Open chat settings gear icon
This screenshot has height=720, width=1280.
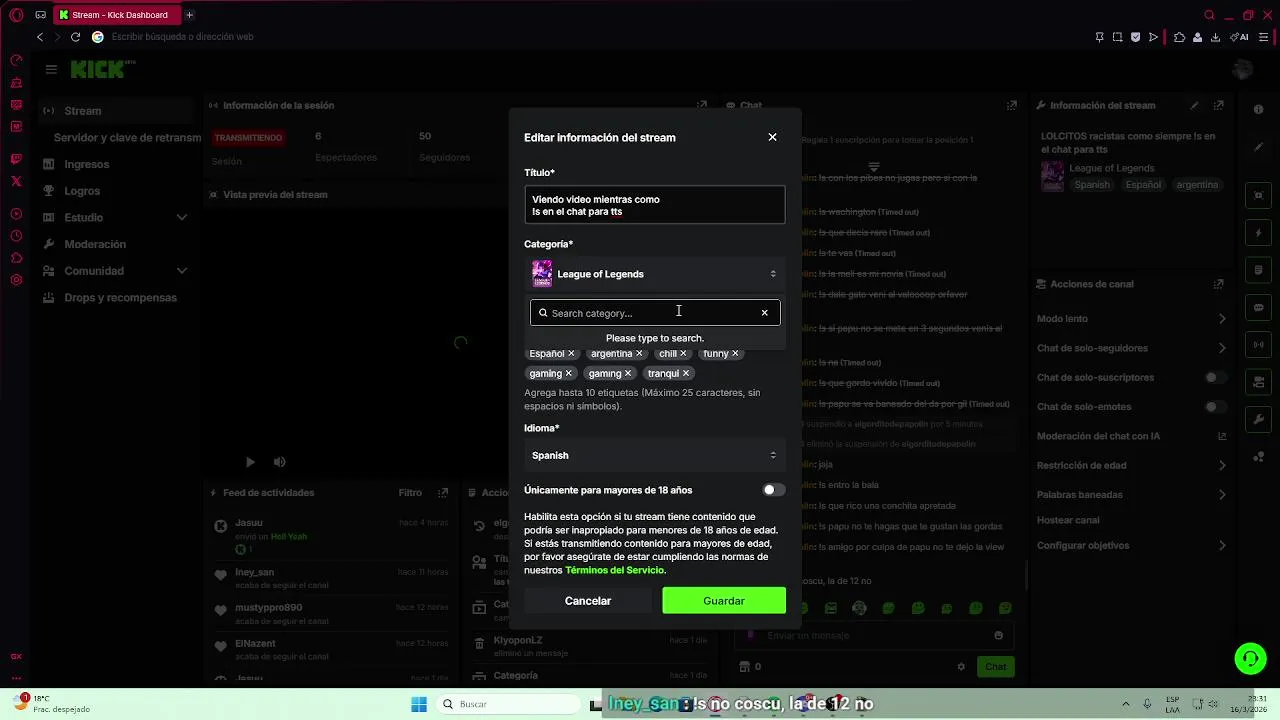(961, 667)
